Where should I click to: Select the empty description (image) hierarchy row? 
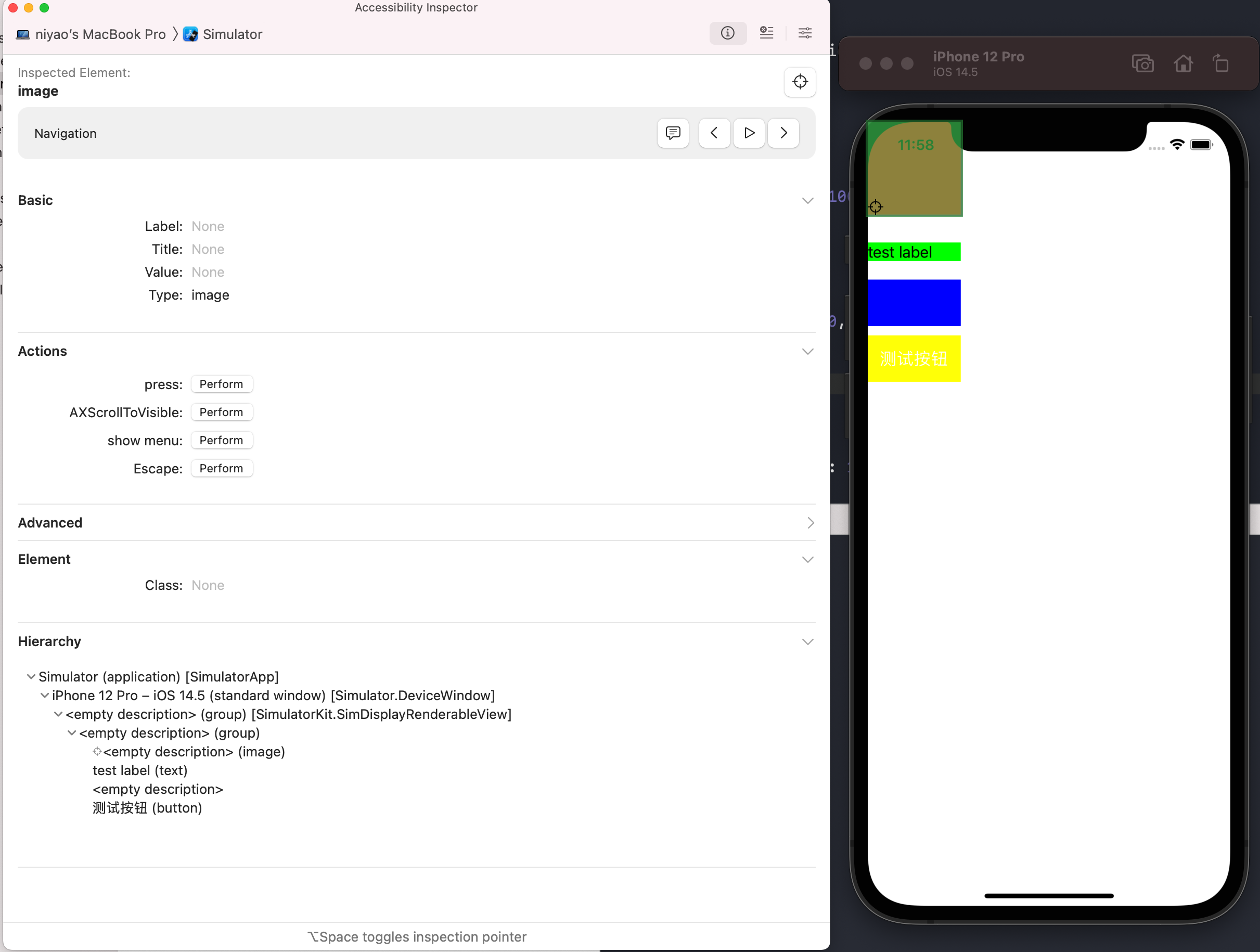coord(194,752)
